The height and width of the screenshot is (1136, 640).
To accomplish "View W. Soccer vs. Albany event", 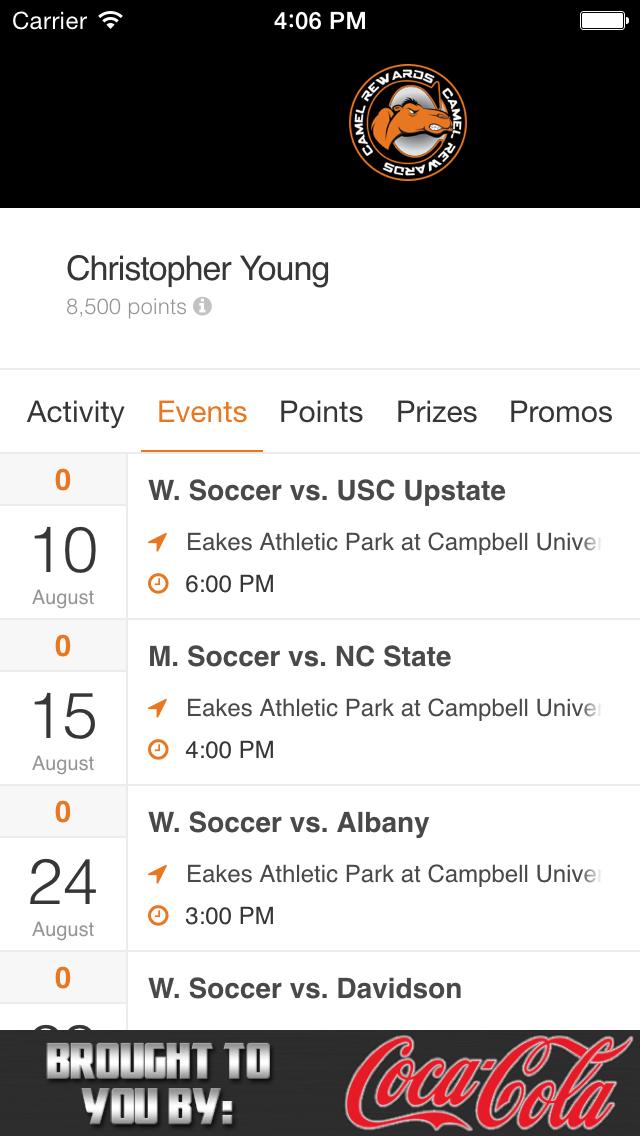I will [289, 823].
